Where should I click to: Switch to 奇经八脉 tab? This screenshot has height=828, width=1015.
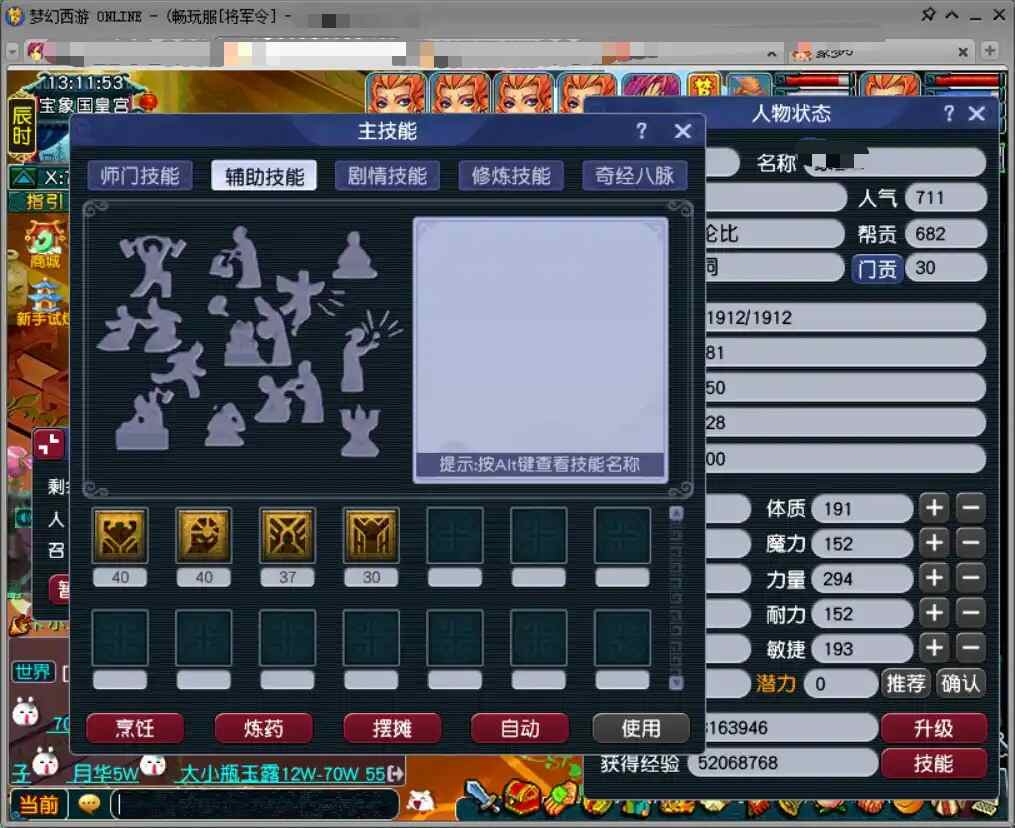pyautogui.click(x=634, y=175)
